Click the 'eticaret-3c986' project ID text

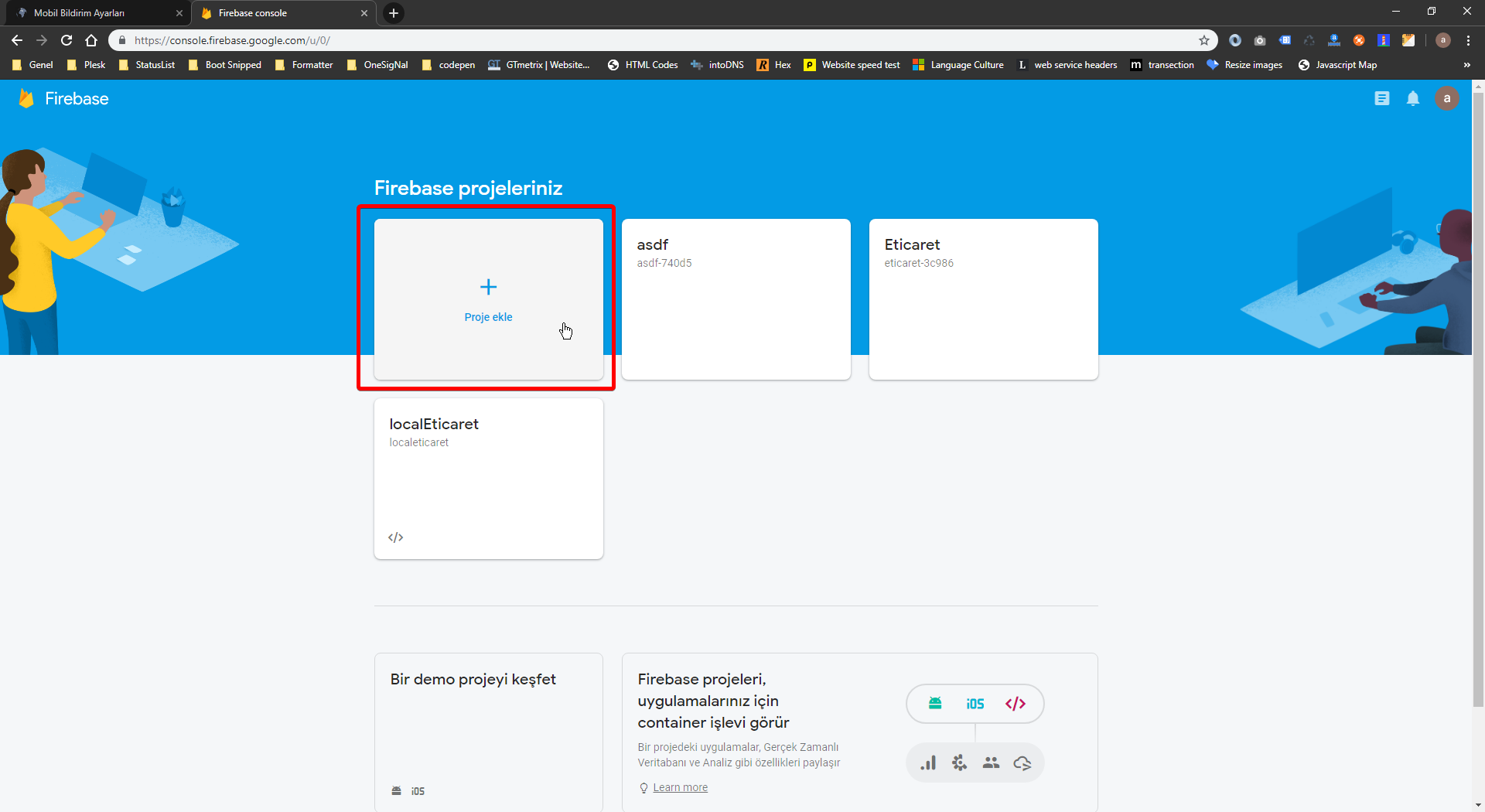919,263
